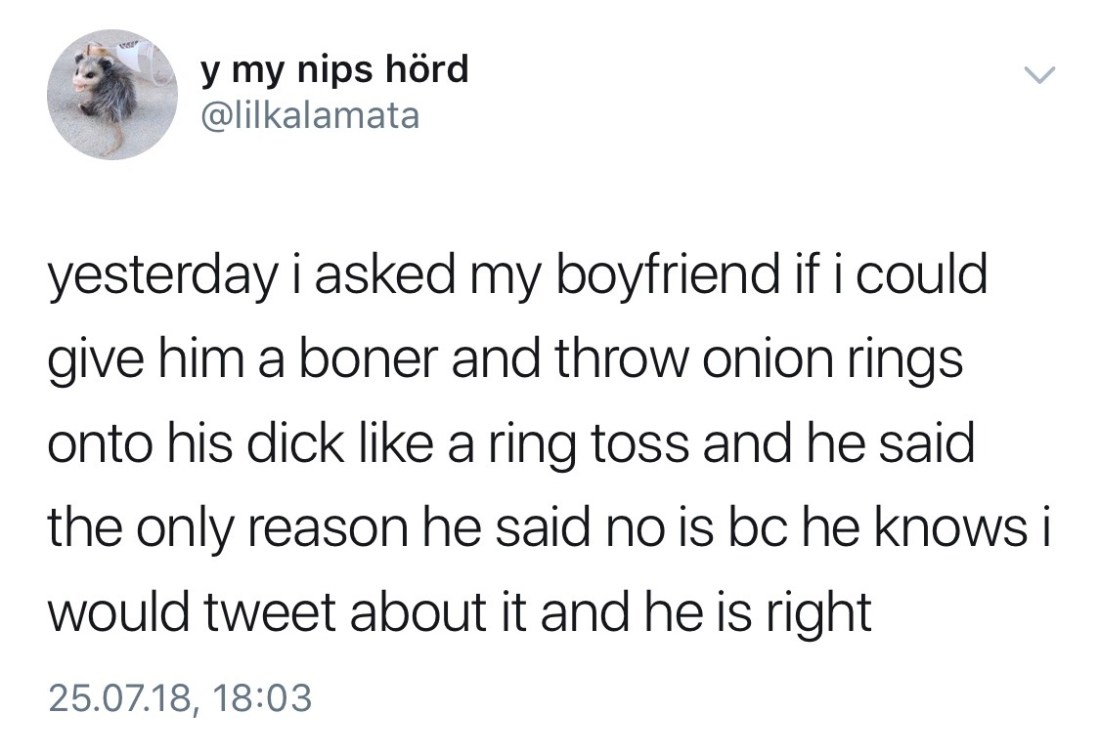Open the tweet options chevron menu
The image size is (1100, 755).
point(1039,77)
